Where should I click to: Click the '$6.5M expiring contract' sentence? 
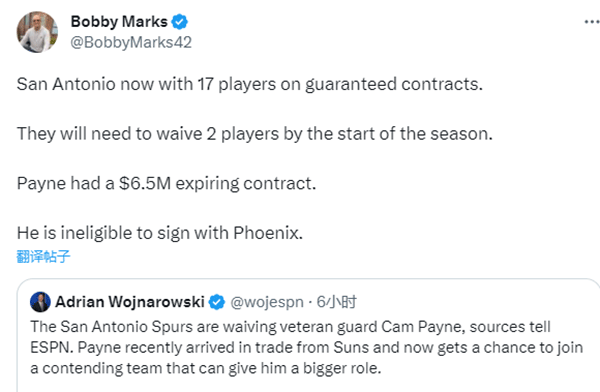[x=166, y=183]
